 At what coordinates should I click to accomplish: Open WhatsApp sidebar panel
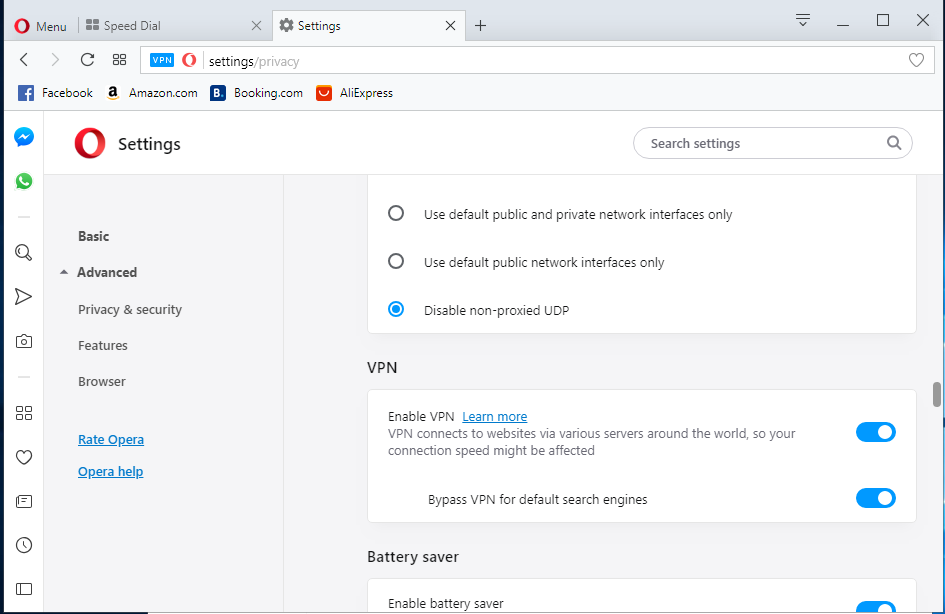[x=24, y=181]
